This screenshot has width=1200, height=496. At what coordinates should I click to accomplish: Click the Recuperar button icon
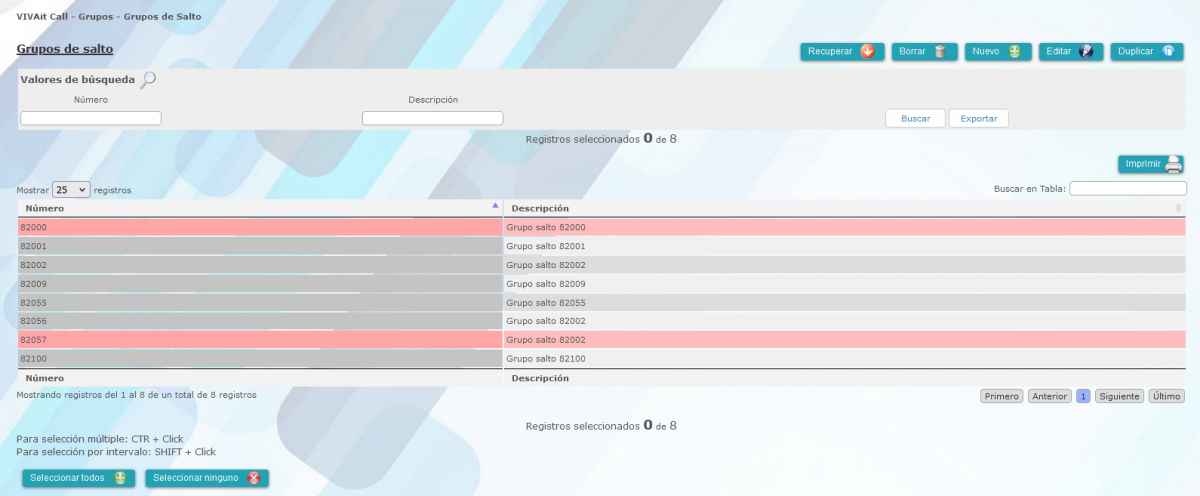pyautogui.click(x=867, y=52)
